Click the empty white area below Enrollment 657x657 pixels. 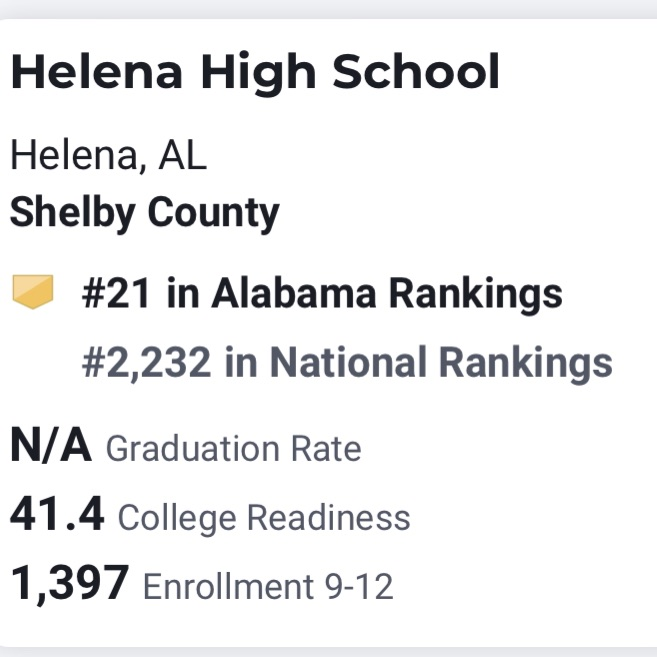[x=328, y=626]
